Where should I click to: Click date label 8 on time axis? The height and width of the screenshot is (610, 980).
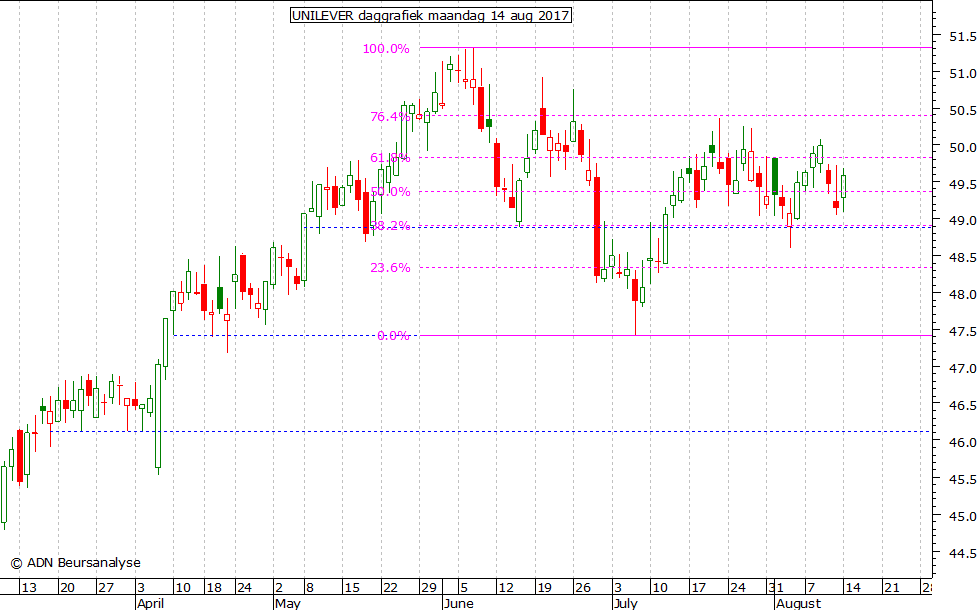tap(310, 588)
